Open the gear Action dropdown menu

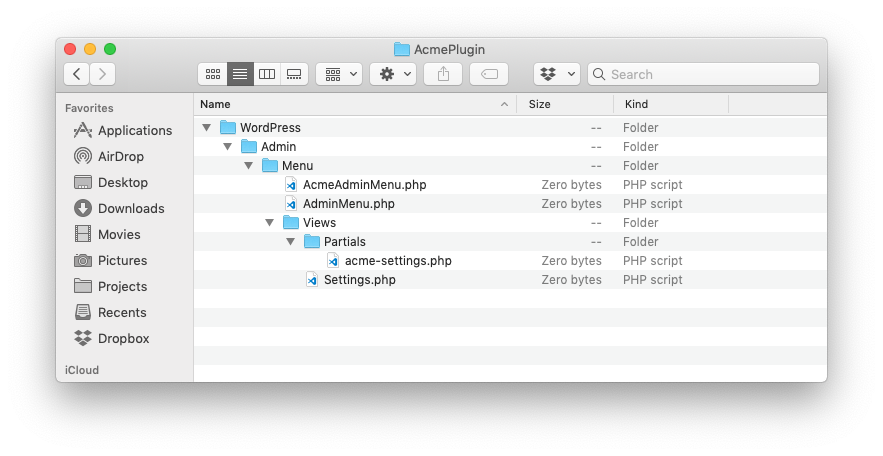(393, 74)
